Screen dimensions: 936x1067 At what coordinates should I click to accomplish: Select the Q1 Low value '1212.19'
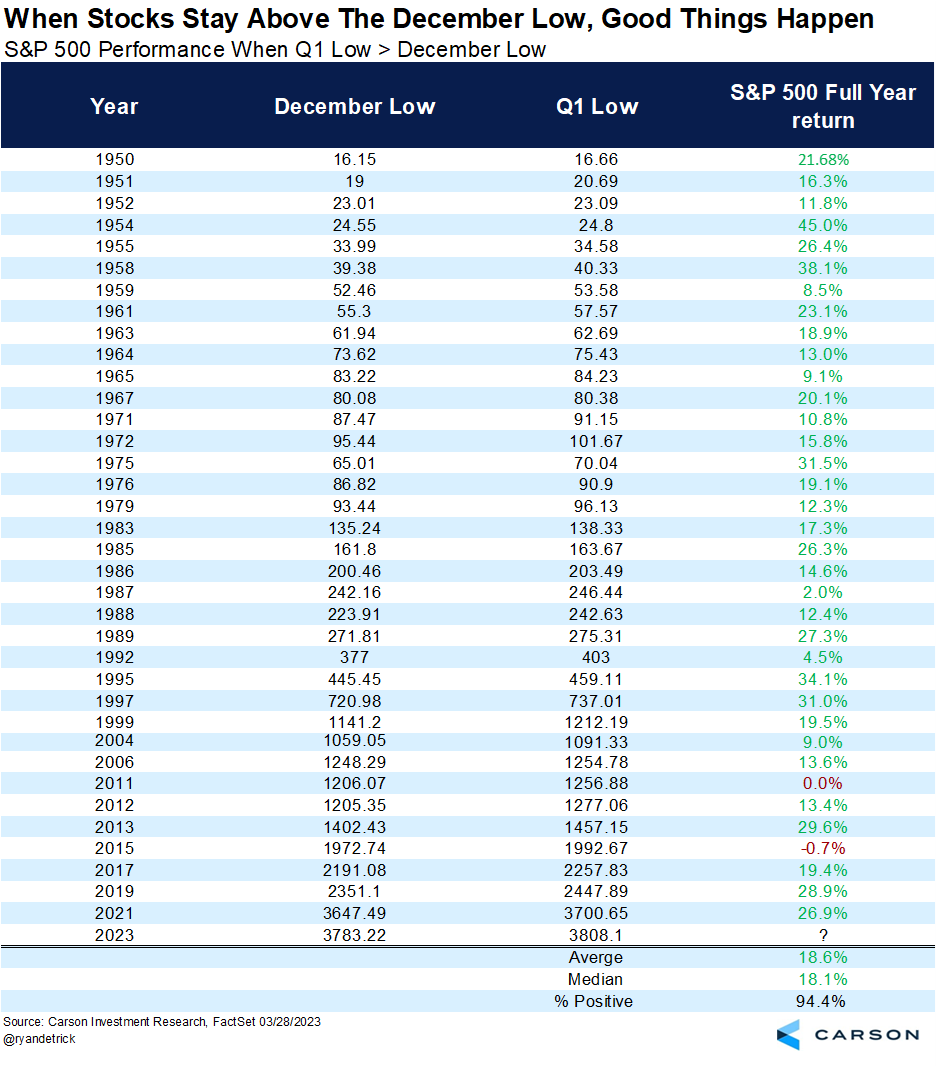pos(596,722)
